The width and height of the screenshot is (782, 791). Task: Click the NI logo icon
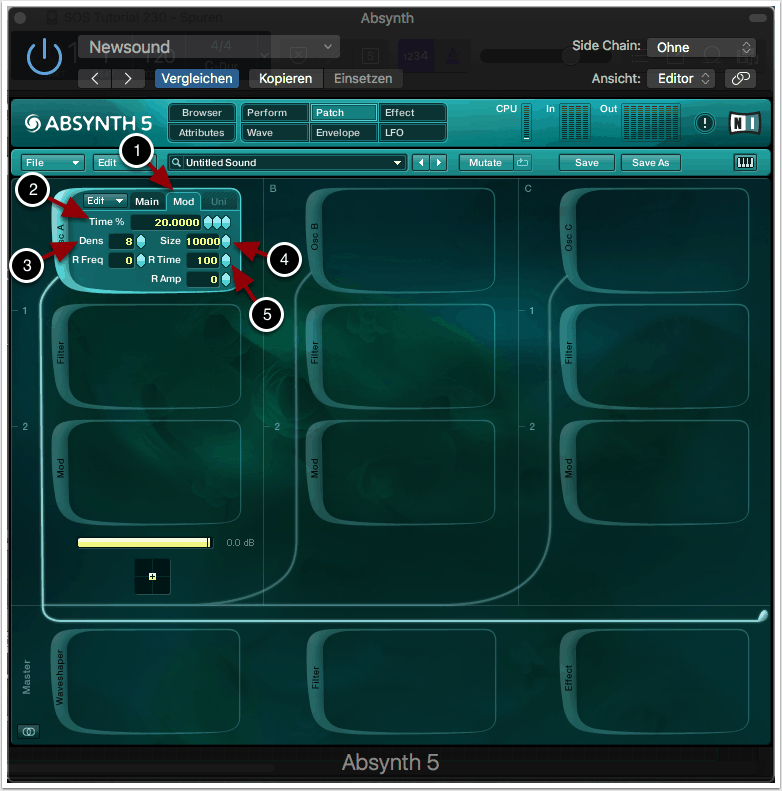pos(744,122)
